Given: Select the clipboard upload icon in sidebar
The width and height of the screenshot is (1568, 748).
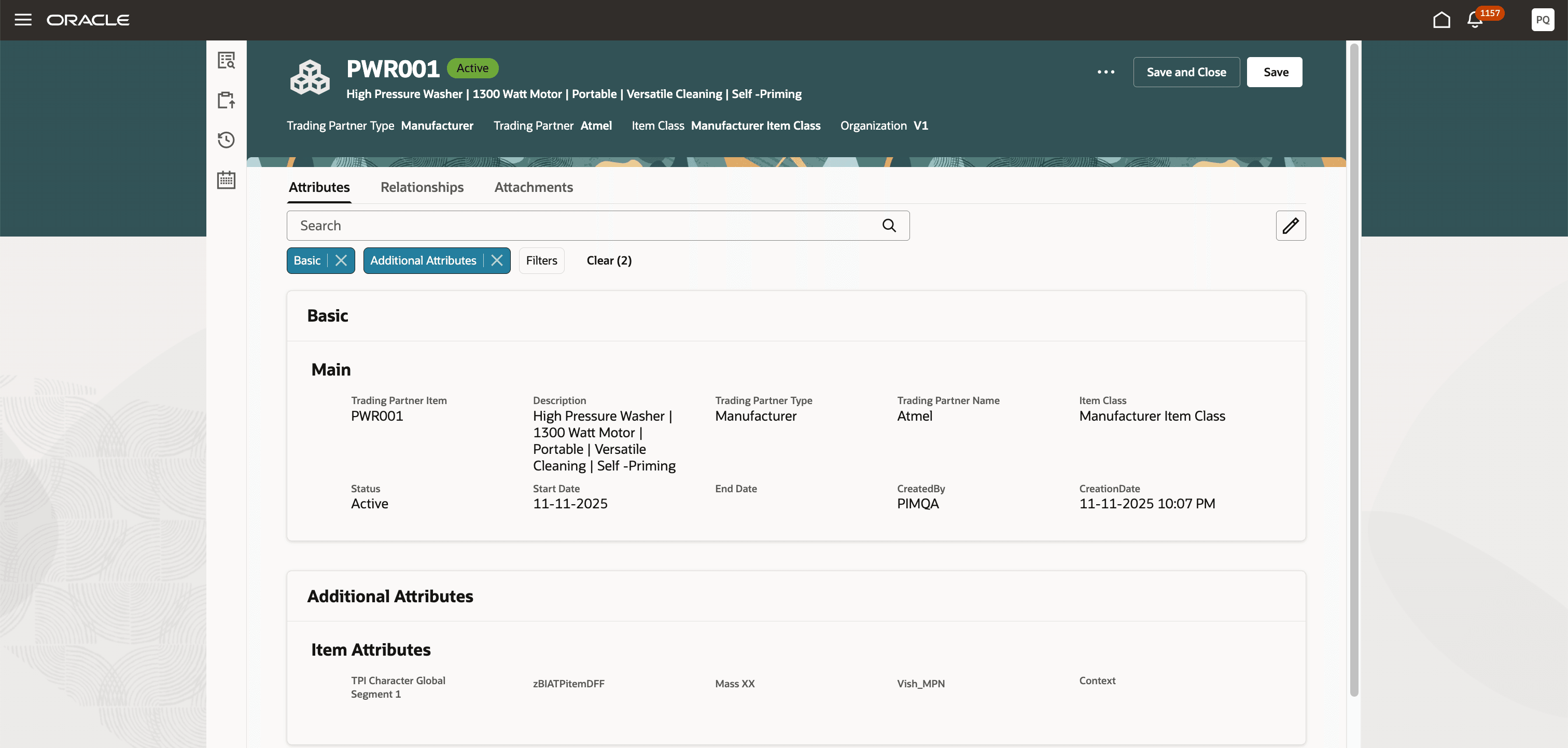Looking at the screenshot, I should (226, 100).
